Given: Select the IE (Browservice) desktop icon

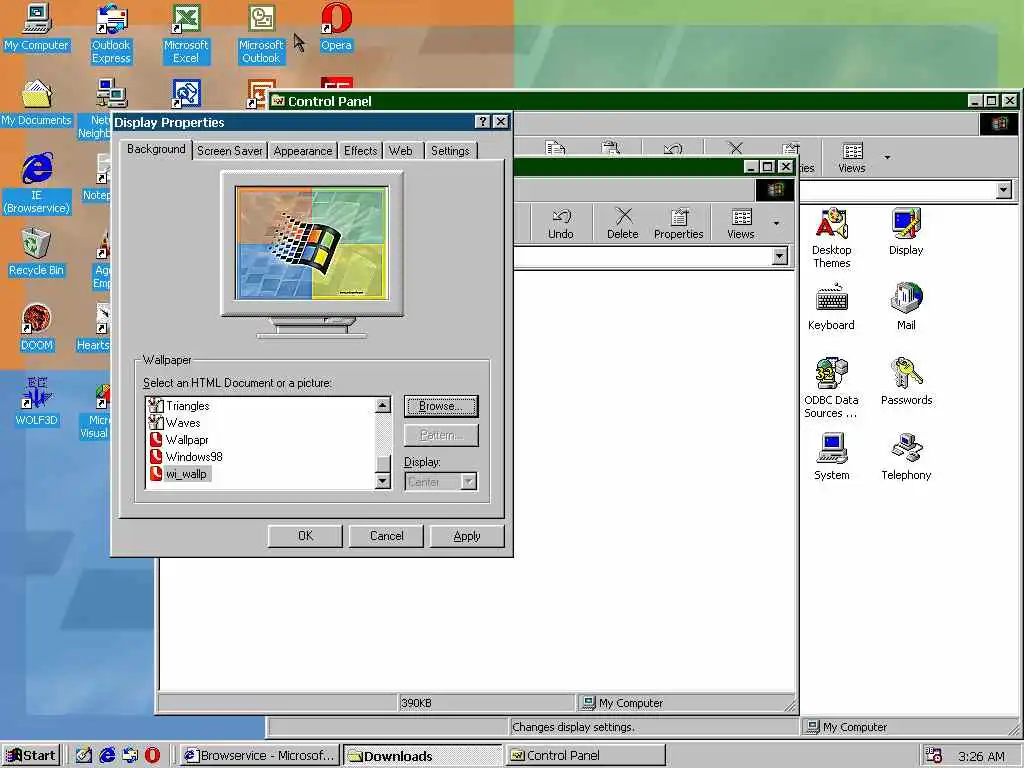Looking at the screenshot, I should click(37, 184).
